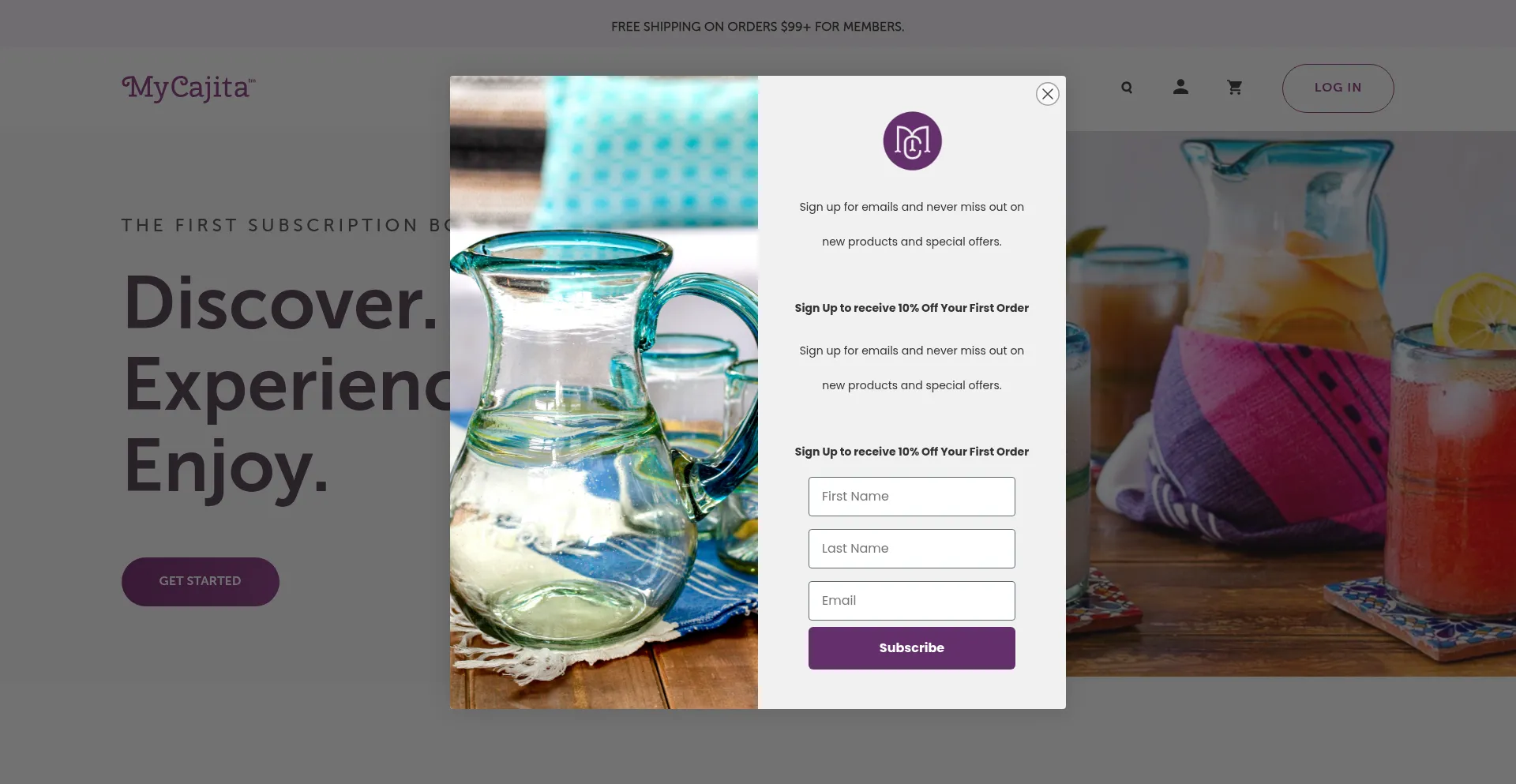Open the shopping cart icon

(1235, 88)
